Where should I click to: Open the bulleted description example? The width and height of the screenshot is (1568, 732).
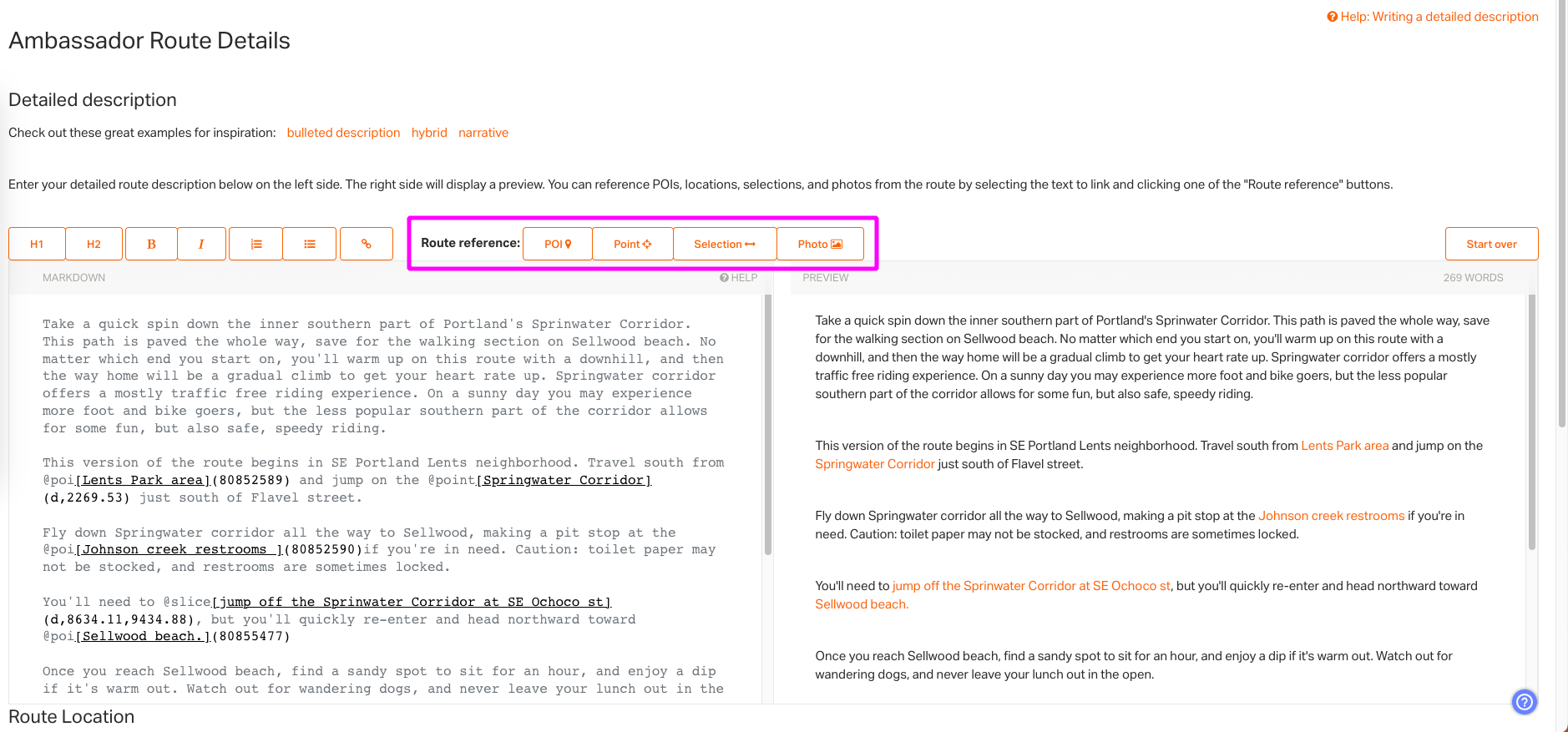[343, 133]
